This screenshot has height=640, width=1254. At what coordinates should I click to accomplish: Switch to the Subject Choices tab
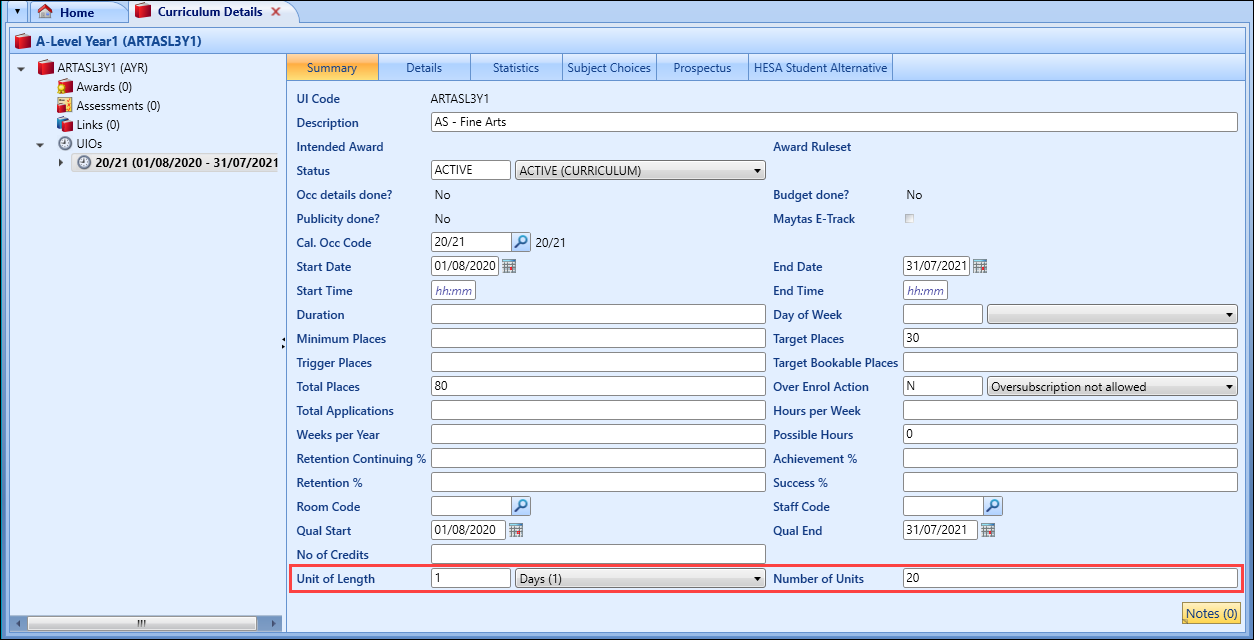pyautogui.click(x=609, y=68)
